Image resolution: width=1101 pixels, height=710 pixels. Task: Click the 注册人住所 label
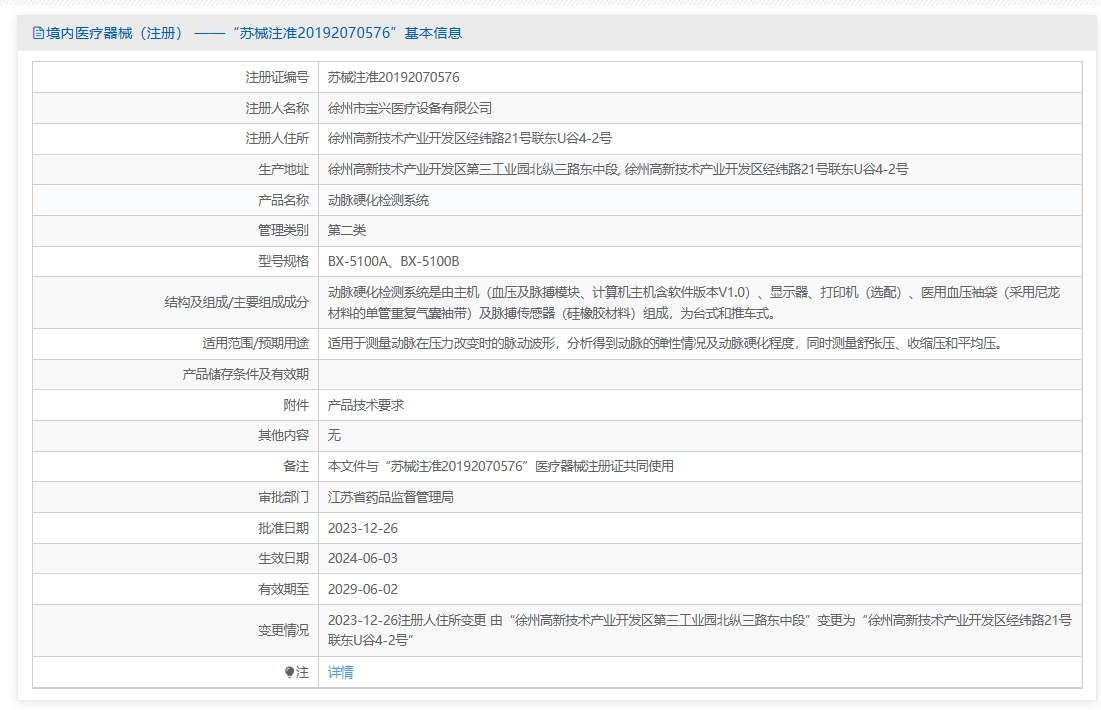point(277,138)
